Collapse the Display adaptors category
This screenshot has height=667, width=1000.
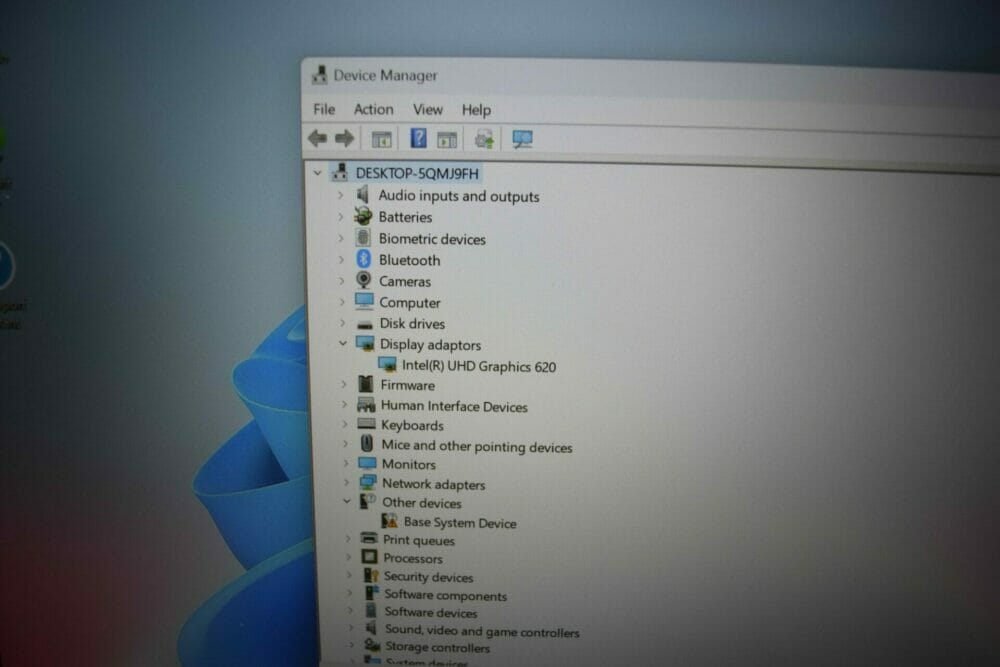tap(343, 343)
